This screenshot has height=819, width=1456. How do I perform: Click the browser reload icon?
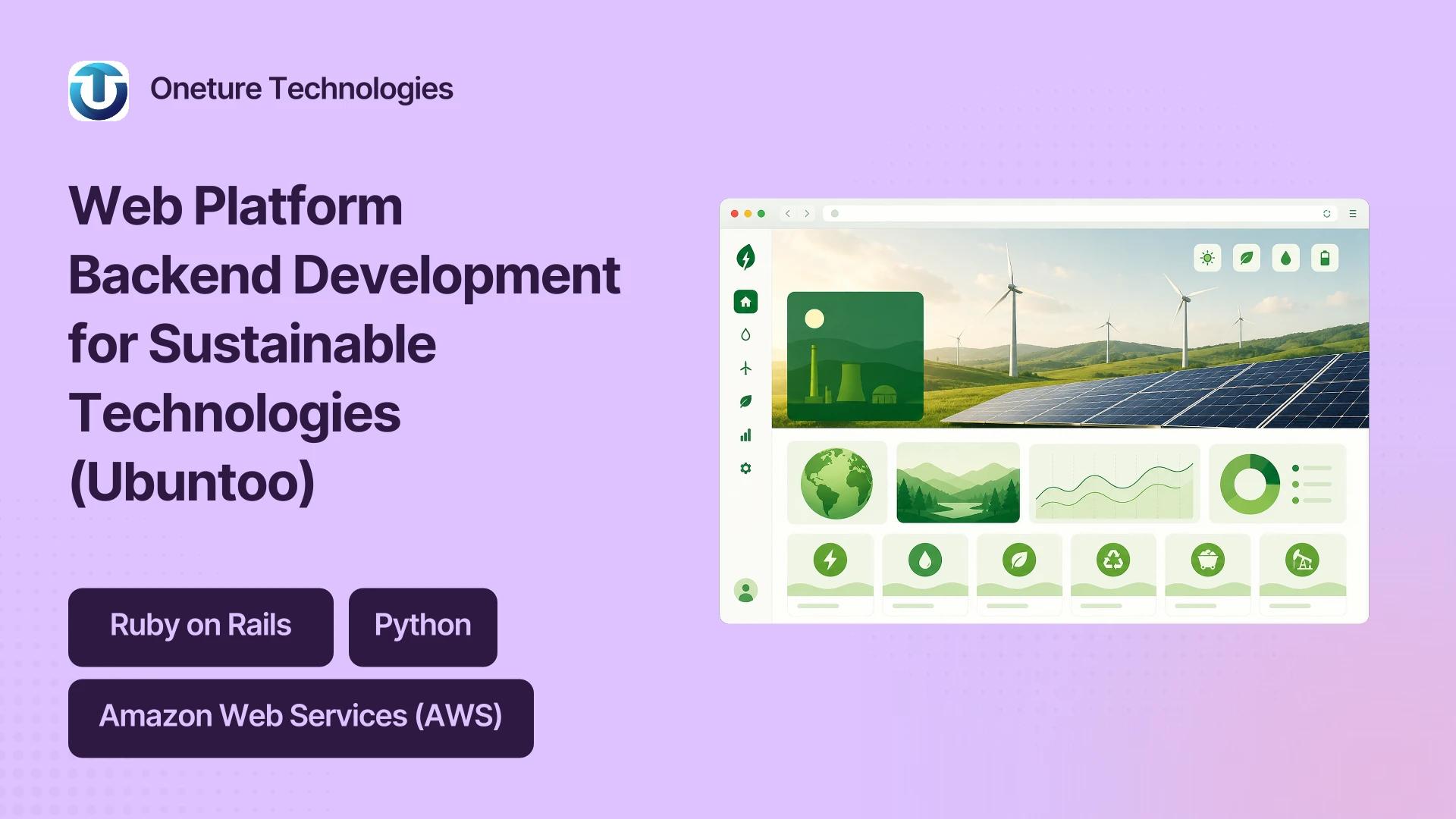1327,214
